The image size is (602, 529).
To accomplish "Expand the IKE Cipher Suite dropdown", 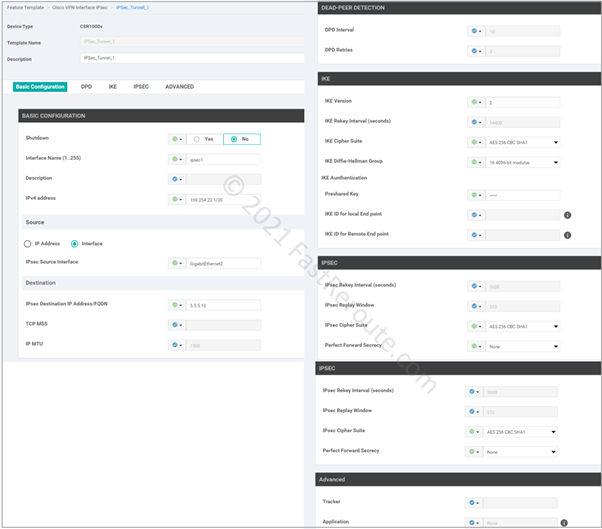I will [523, 142].
